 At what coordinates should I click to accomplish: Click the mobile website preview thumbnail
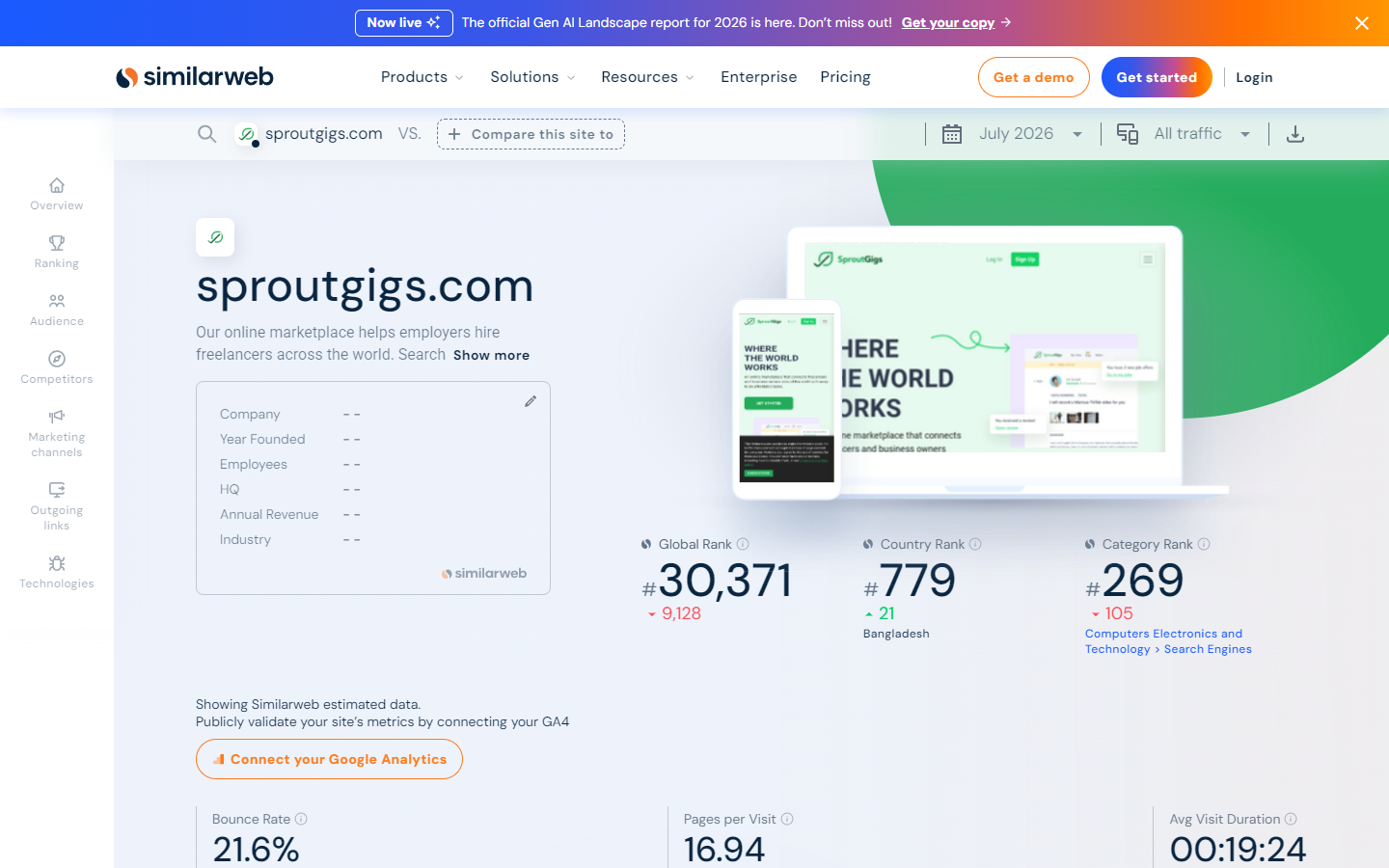click(x=787, y=399)
